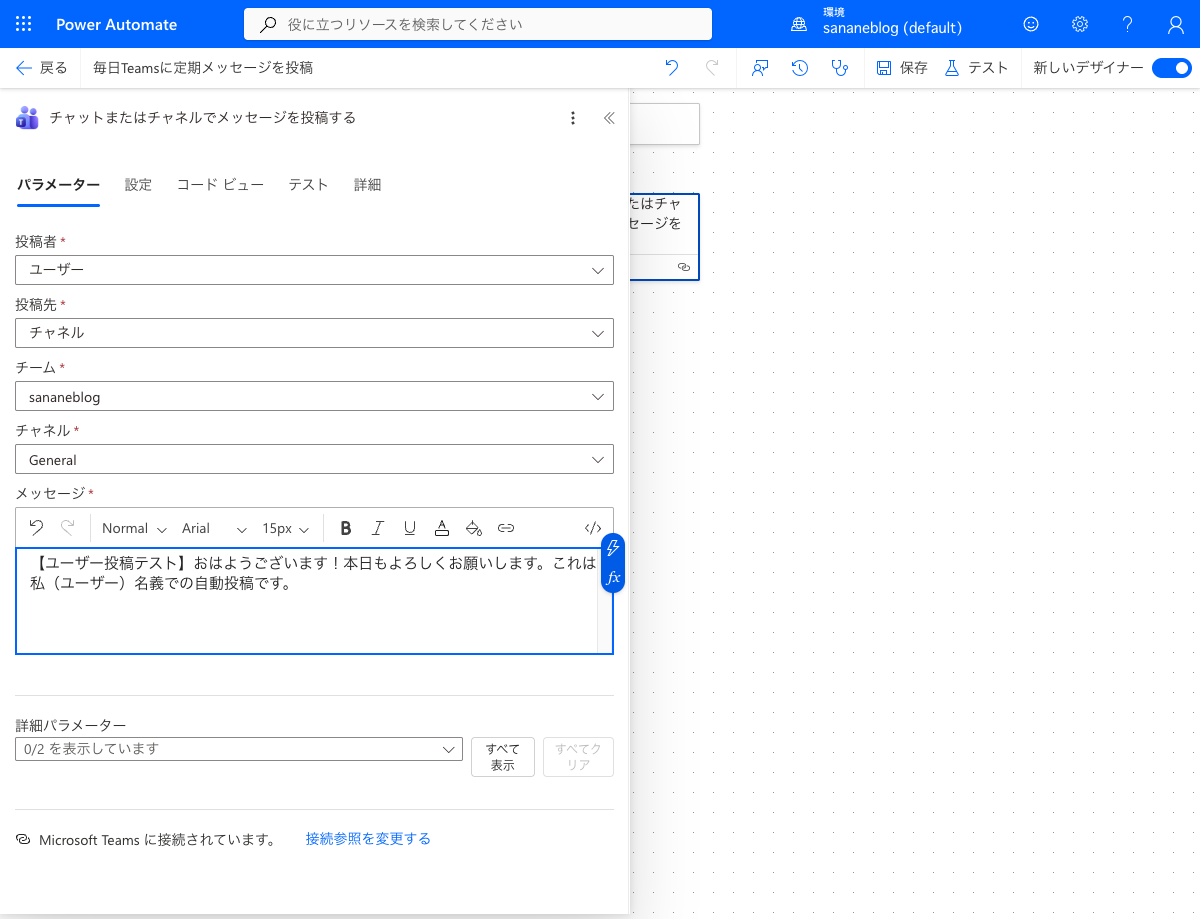Open the Normal paragraph style dropdown
1200x919 pixels.
point(133,528)
